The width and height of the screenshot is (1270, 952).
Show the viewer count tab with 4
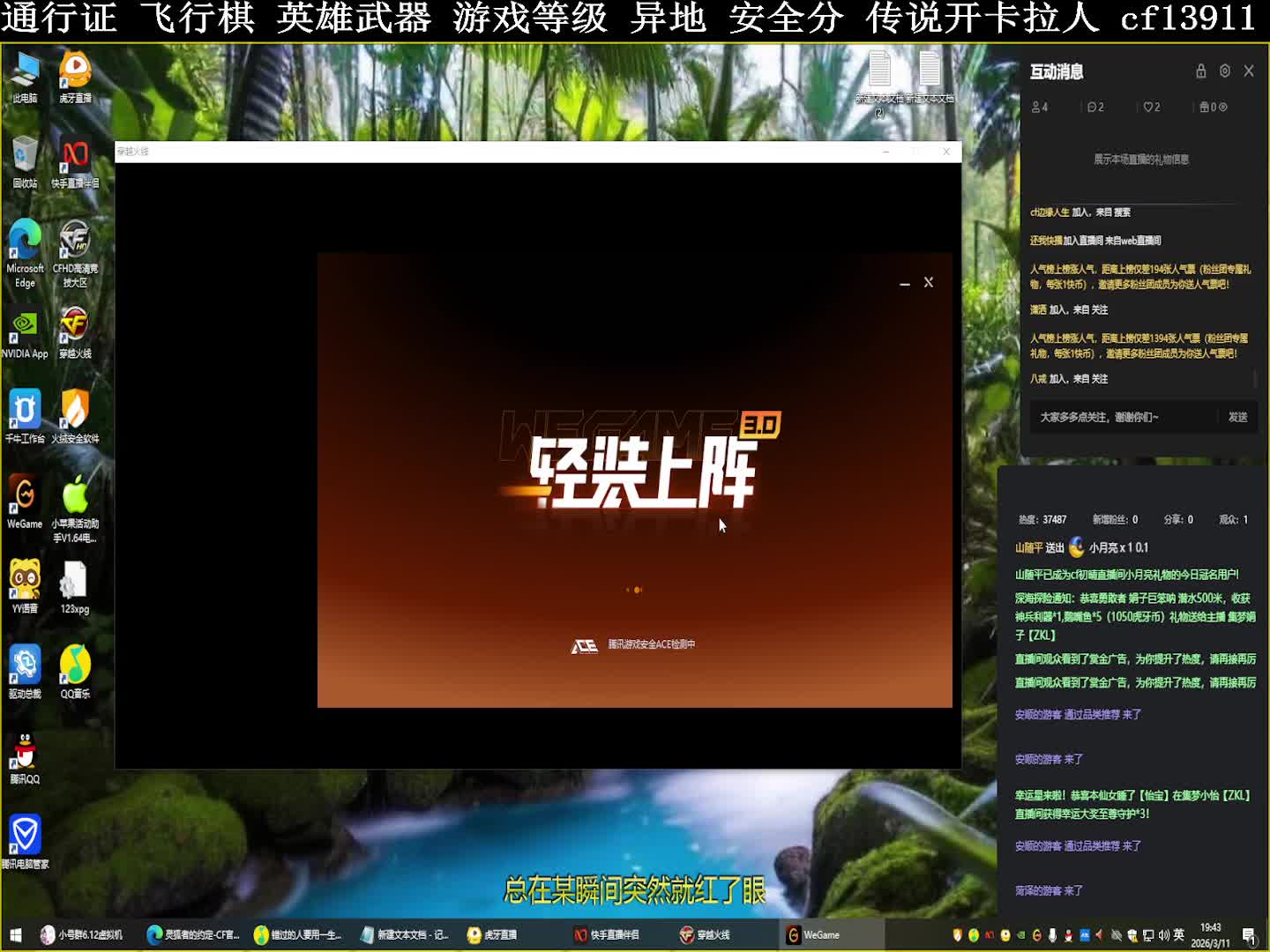pyautogui.click(x=1041, y=108)
